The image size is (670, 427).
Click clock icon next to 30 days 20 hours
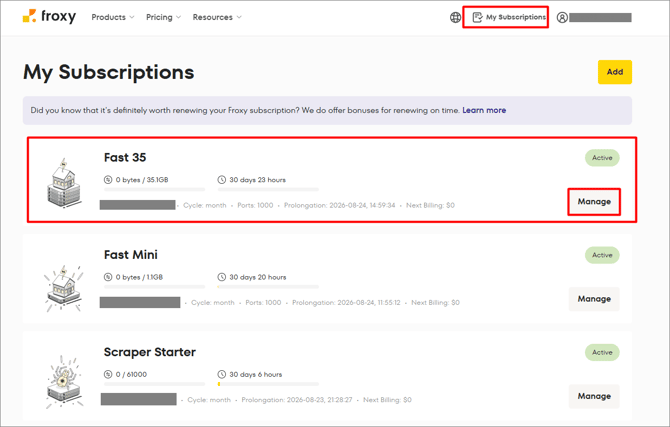tap(221, 277)
